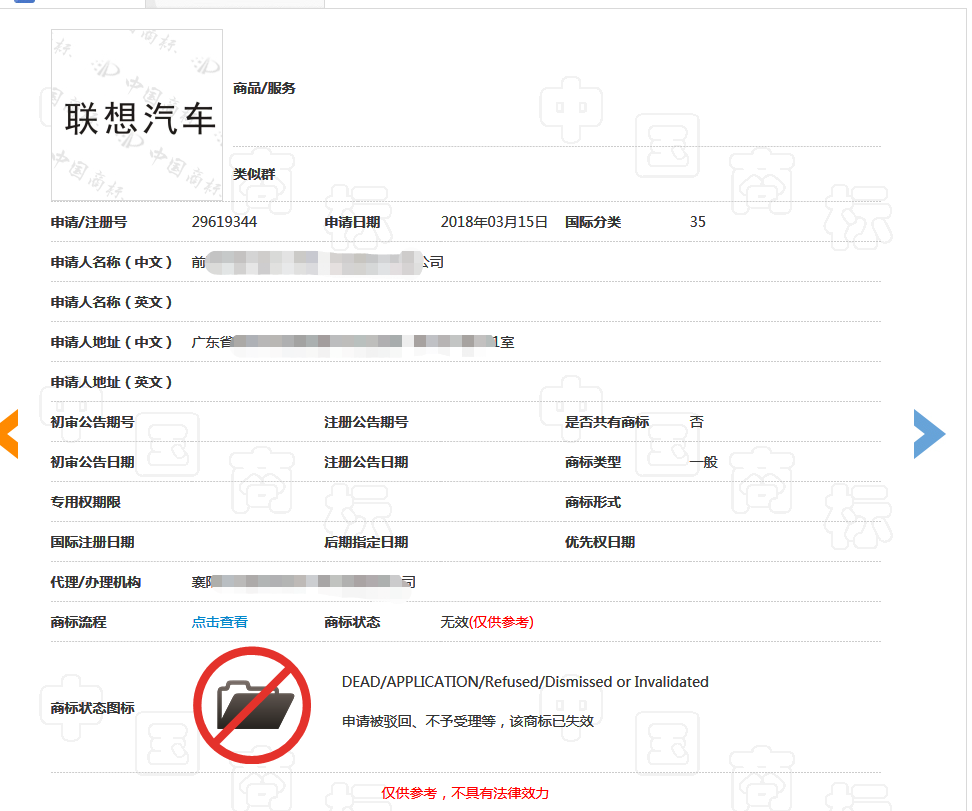Image resolution: width=972 pixels, height=811 pixels.
Task: Click the shared trademark value 否
Action: [x=697, y=422]
